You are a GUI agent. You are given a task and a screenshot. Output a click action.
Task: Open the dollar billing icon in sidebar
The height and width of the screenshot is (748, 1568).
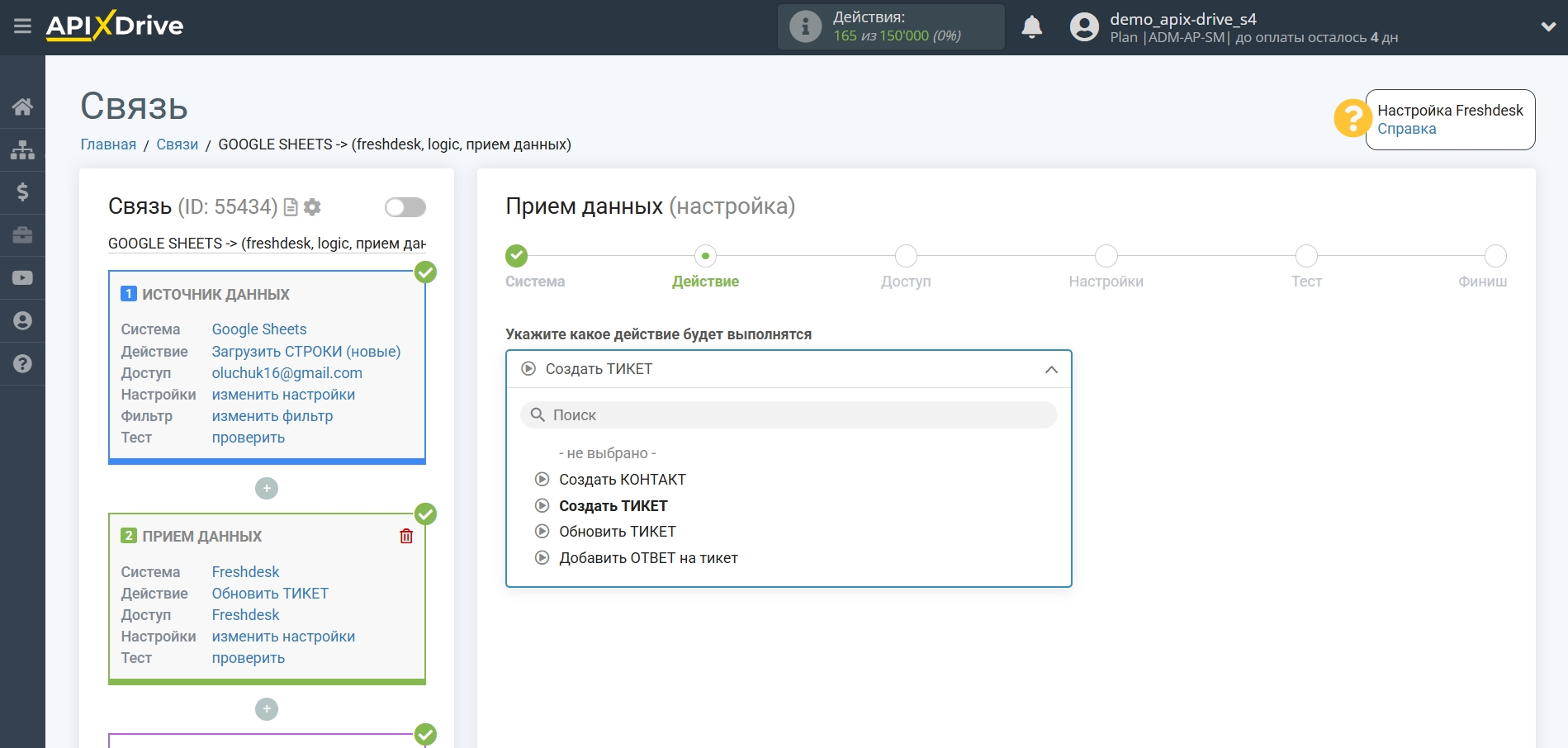[x=22, y=192]
